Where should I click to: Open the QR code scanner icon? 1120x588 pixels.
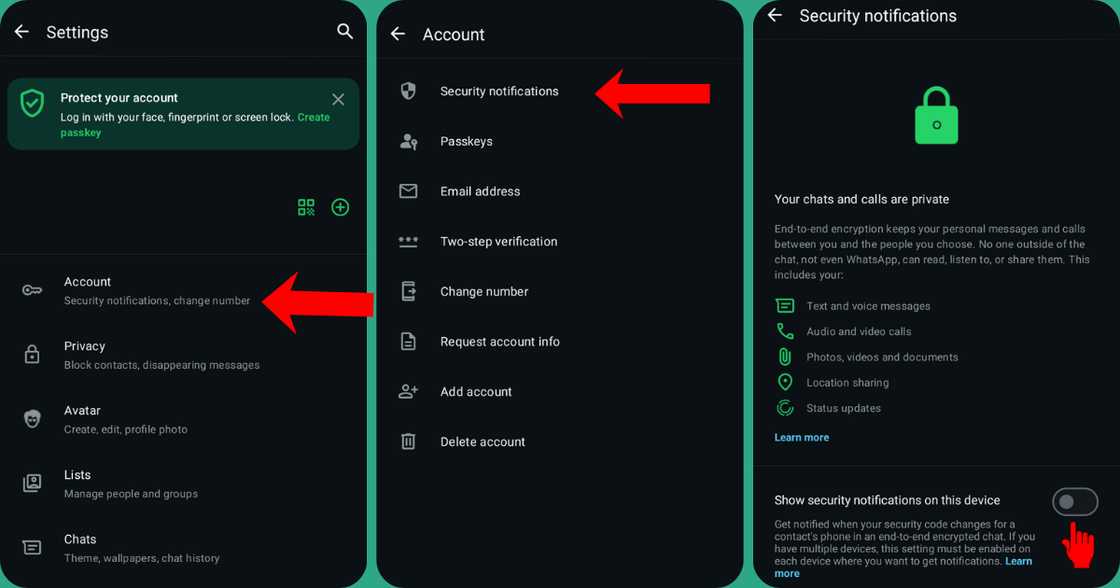click(x=306, y=207)
